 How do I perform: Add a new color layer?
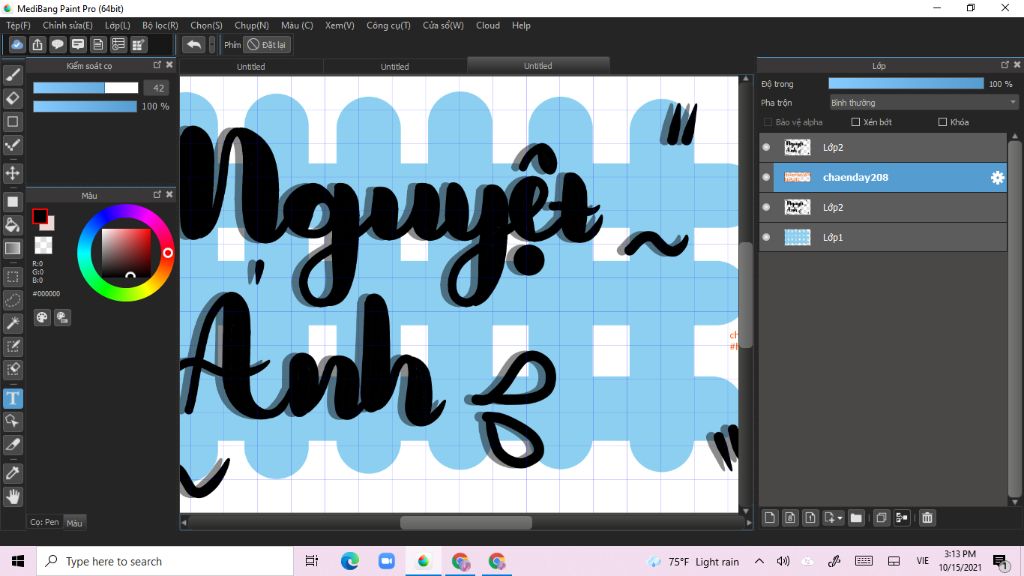tap(770, 518)
